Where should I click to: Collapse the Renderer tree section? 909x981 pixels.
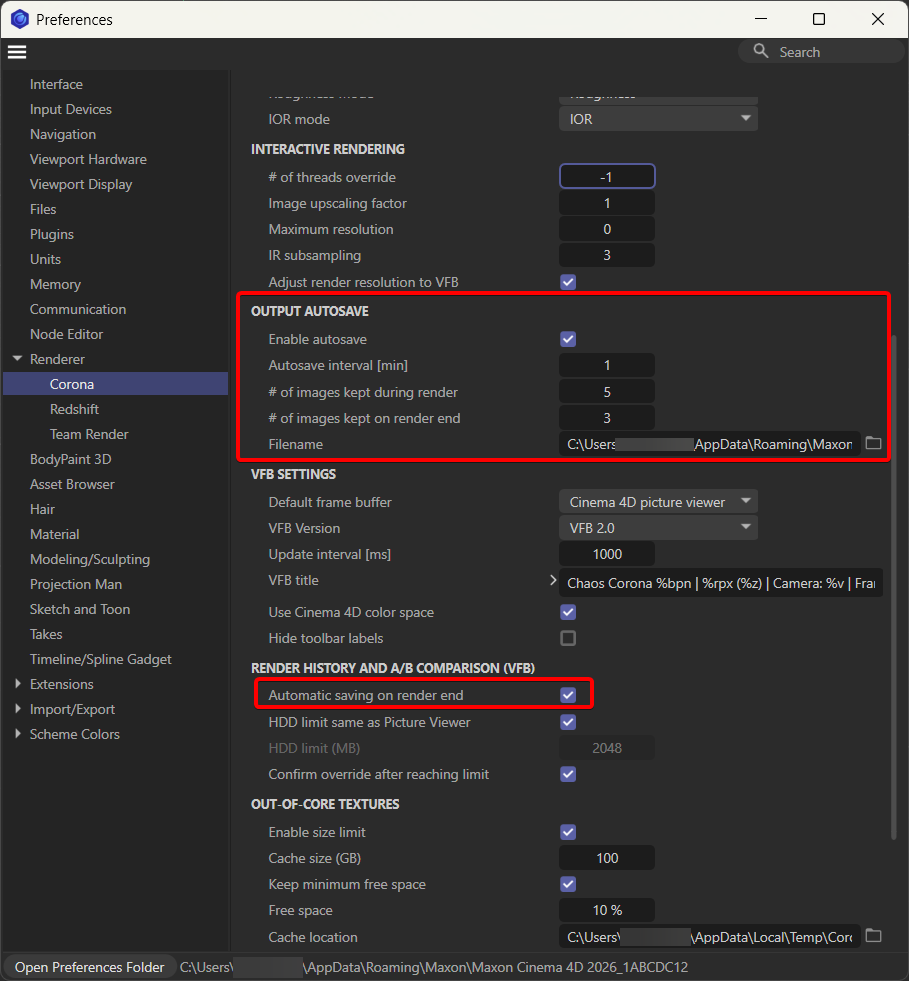point(18,358)
